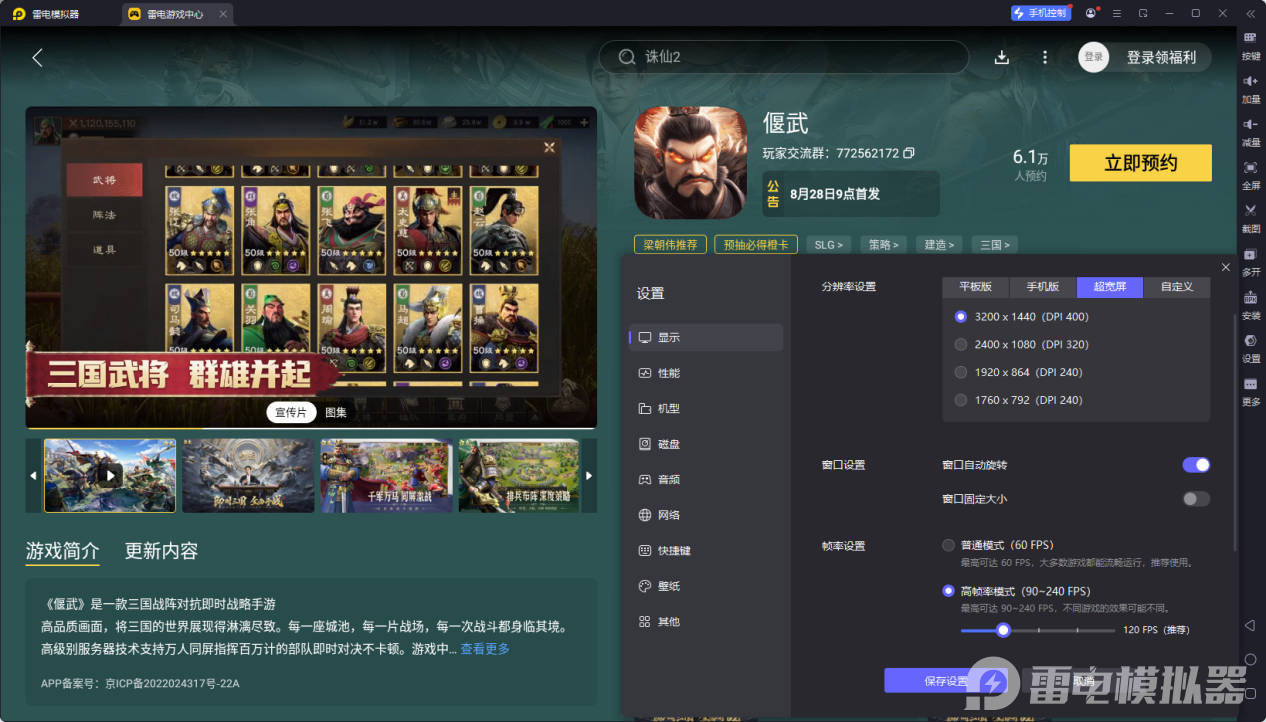Viewport: 1266px width, 722px height.
Task: Open the 策略 > tag
Action: coord(884,244)
